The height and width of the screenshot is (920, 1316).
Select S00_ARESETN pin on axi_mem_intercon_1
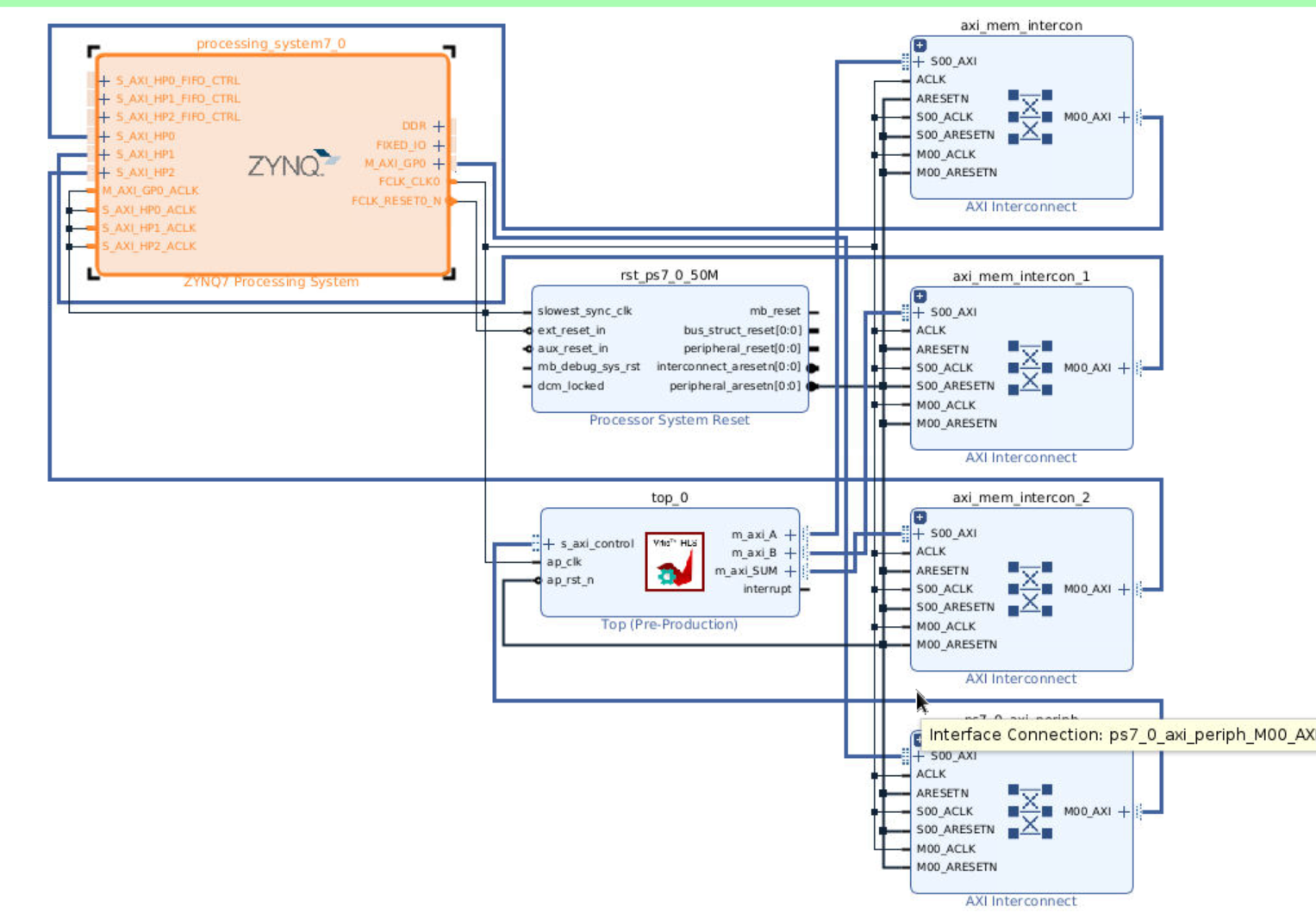pyautogui.click(x=955, y=385)
